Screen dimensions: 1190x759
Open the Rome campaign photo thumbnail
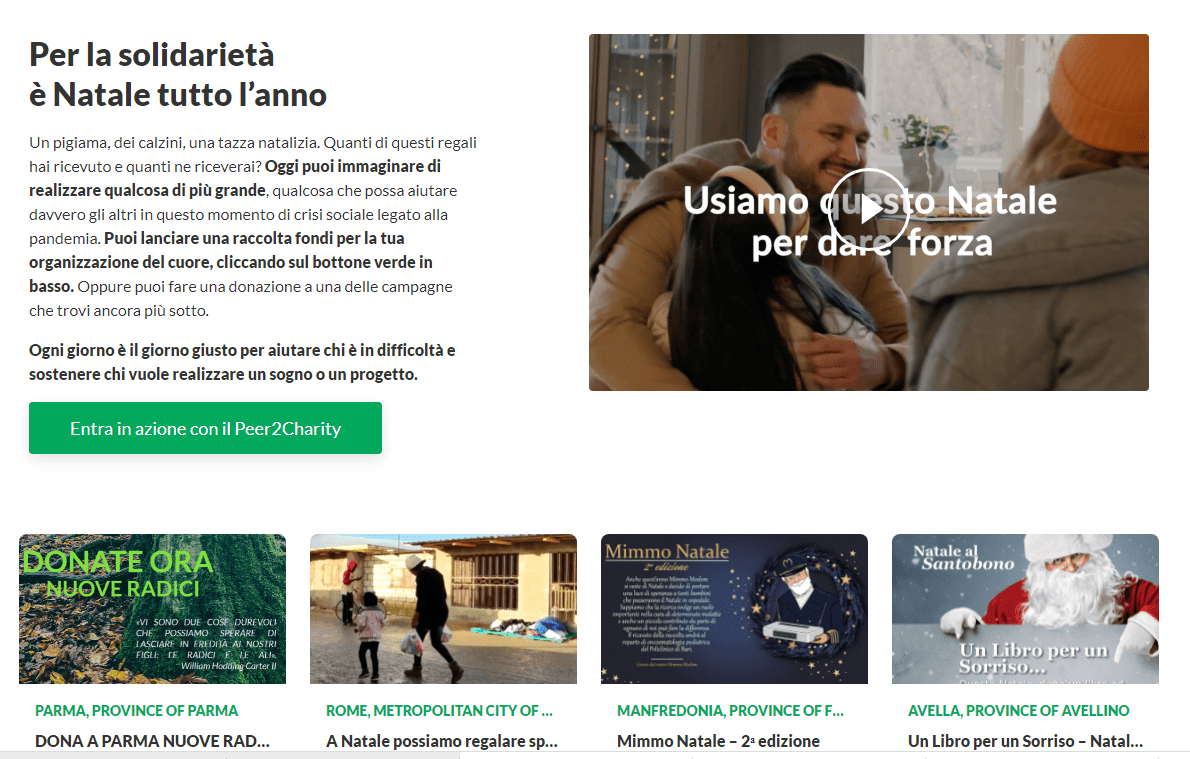coord(443,609)
